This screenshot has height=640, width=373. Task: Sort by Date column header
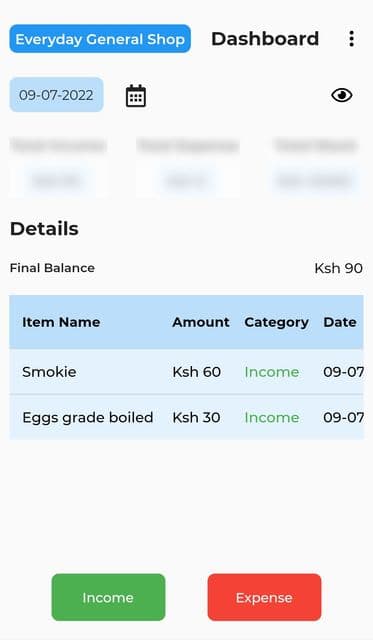pos(340,322)
